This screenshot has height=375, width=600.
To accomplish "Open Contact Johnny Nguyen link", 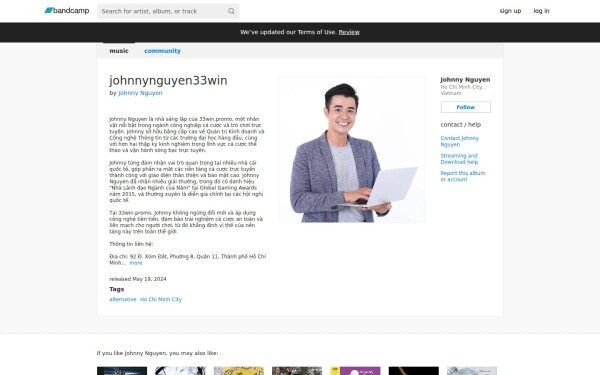I will coord(460,141).
